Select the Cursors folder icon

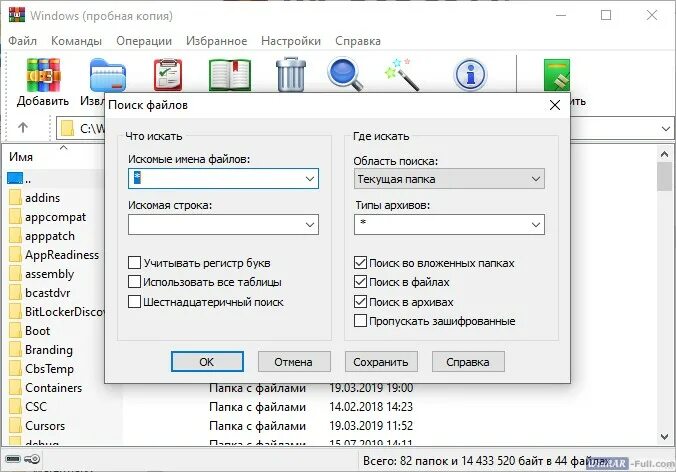tap(15, 425)
